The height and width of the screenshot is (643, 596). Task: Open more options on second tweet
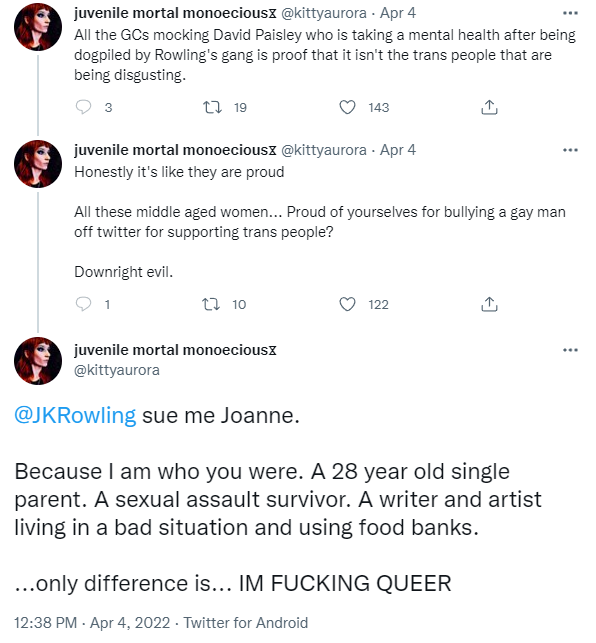coord(570,150)
